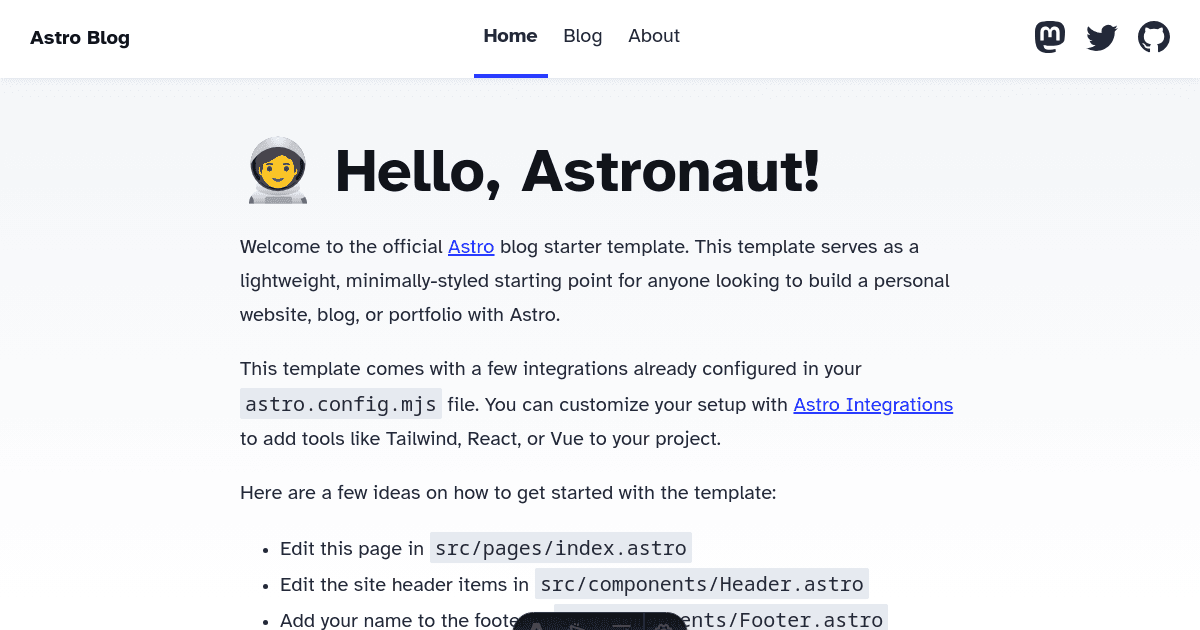Viewport: 1200px width, 630px height.
Task: Click the Twitter bird icon
Action: 1102,36
